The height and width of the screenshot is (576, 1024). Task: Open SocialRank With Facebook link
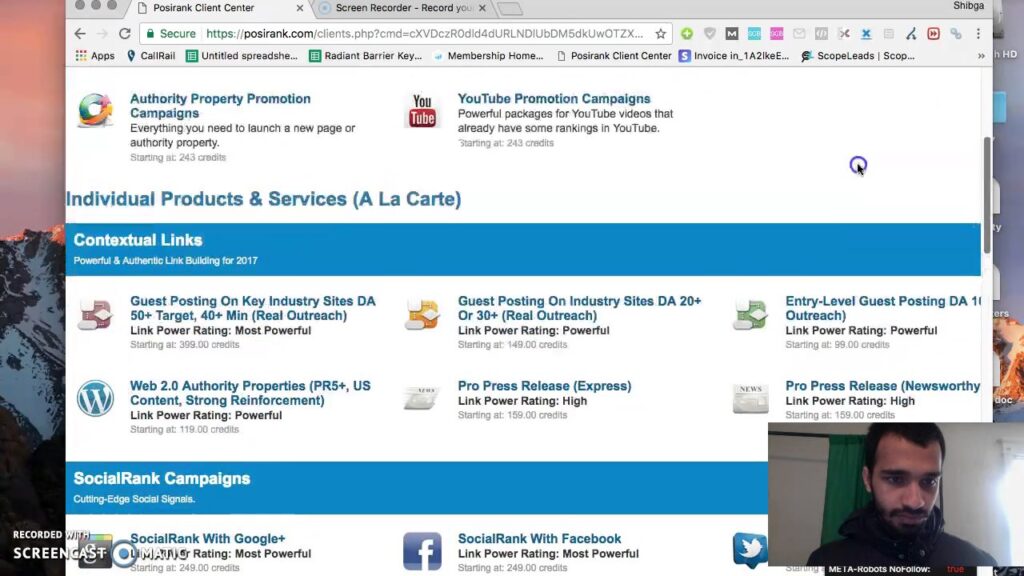539,539
